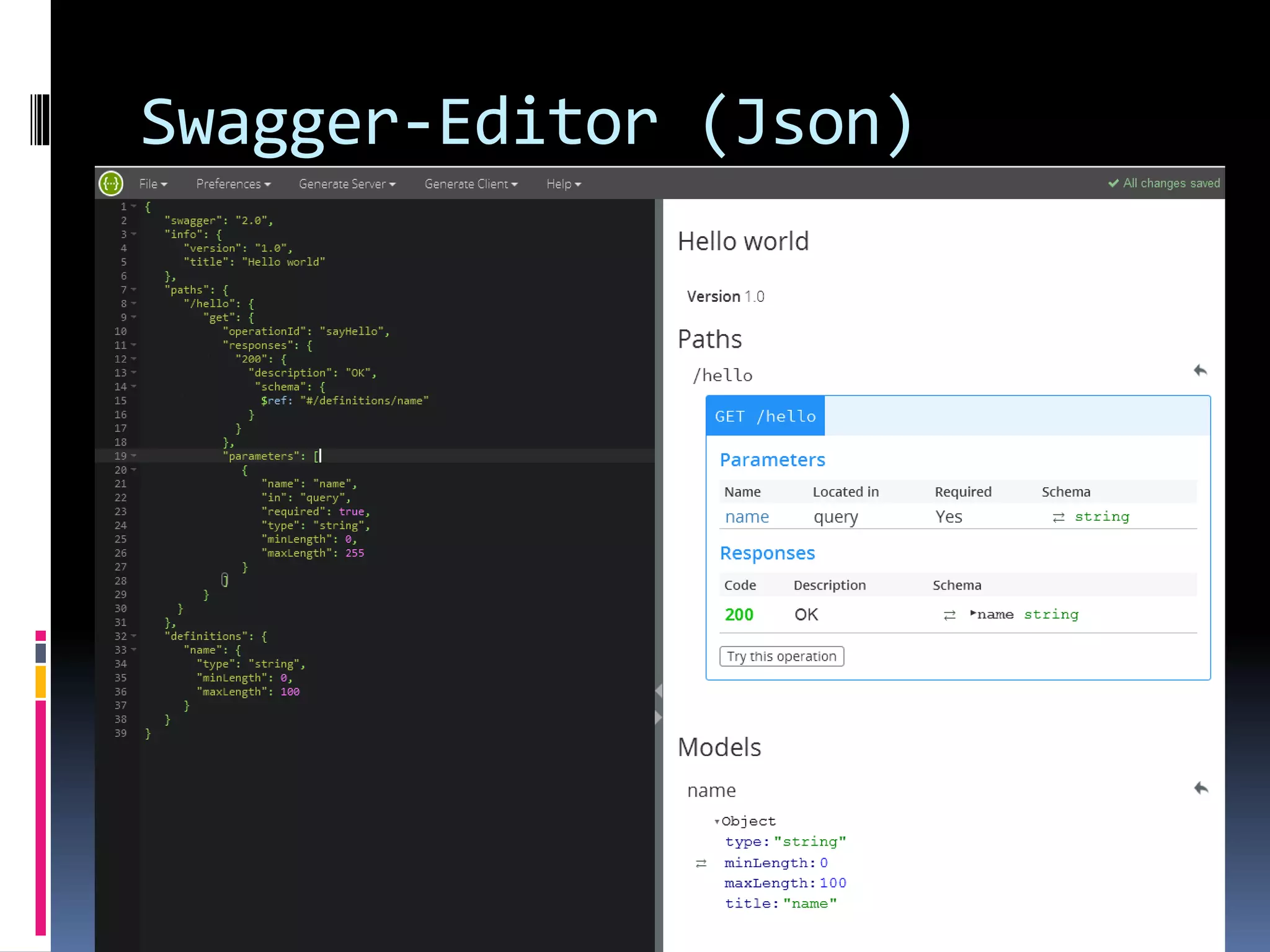Open the Generate Client menu
This screenshot has height=952, width=1270.
pyautogui.click(x=471, y=184)
